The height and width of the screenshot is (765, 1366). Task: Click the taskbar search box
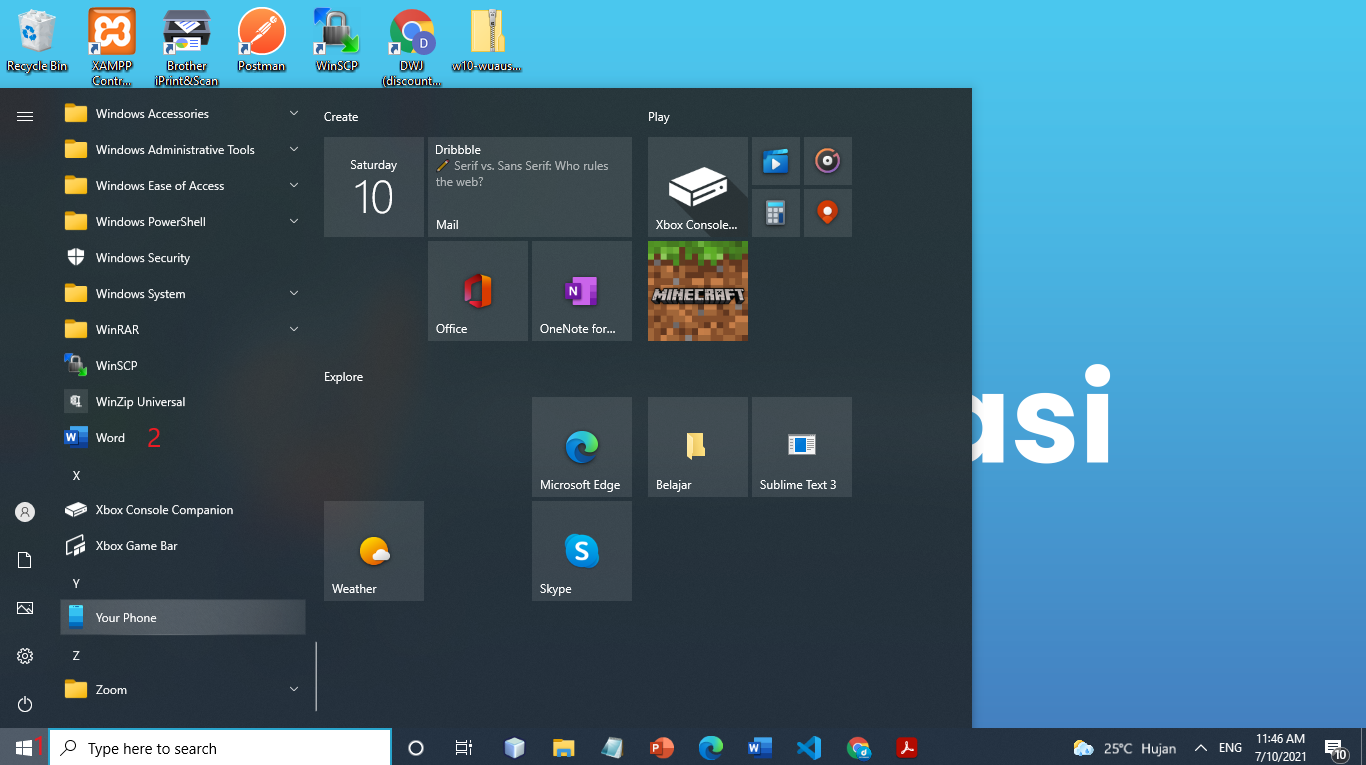point(220,748)
